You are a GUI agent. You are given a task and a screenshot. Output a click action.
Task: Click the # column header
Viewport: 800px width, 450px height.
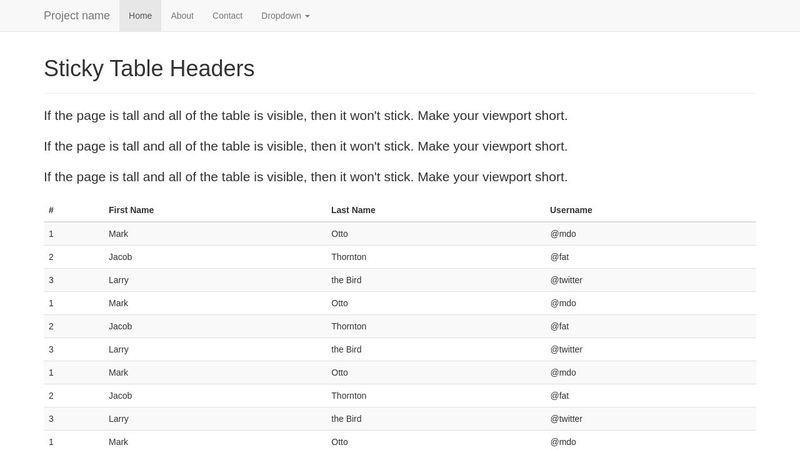(x=51, y=210)
